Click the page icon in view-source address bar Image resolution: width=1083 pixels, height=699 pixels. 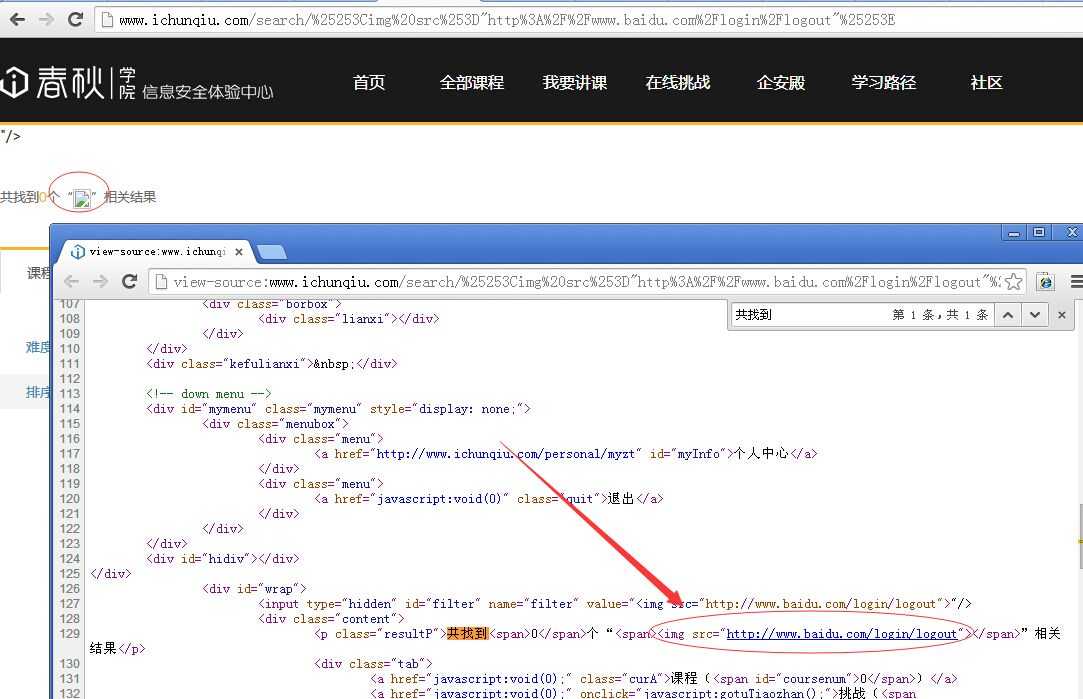pos(161,282)
